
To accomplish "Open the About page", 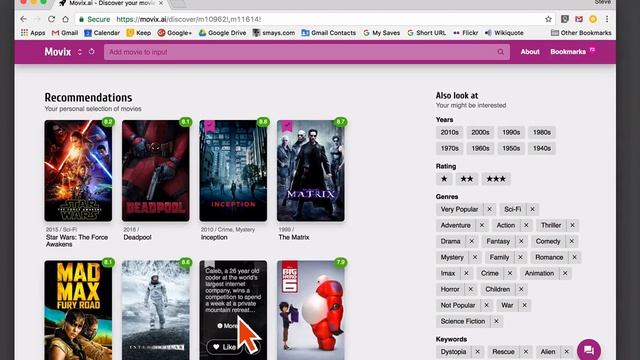I will (530, 52).
